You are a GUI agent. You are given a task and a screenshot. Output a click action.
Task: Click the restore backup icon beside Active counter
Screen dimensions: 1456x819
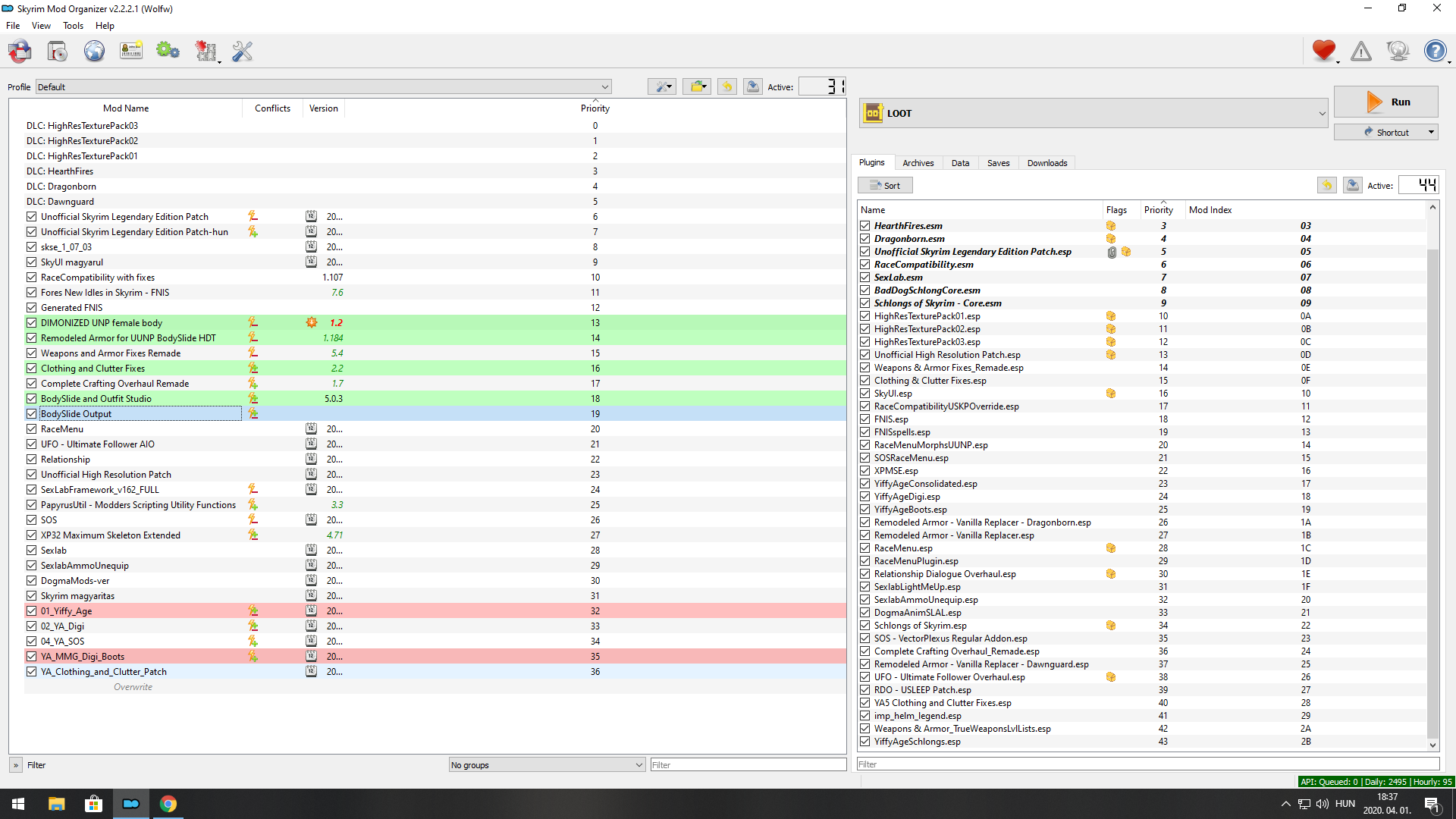tap(726, 86)
